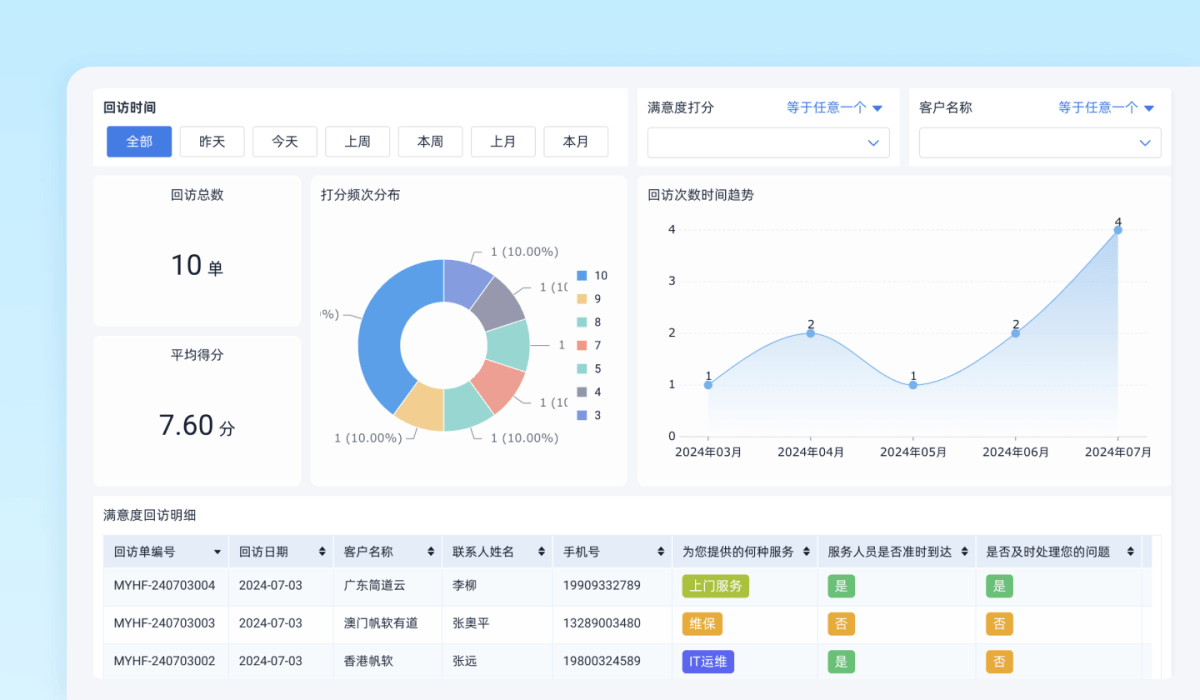This screenshot has width=1200, height=700.
Task: Filter visits by 上月
Action: (x=503, y=142)
